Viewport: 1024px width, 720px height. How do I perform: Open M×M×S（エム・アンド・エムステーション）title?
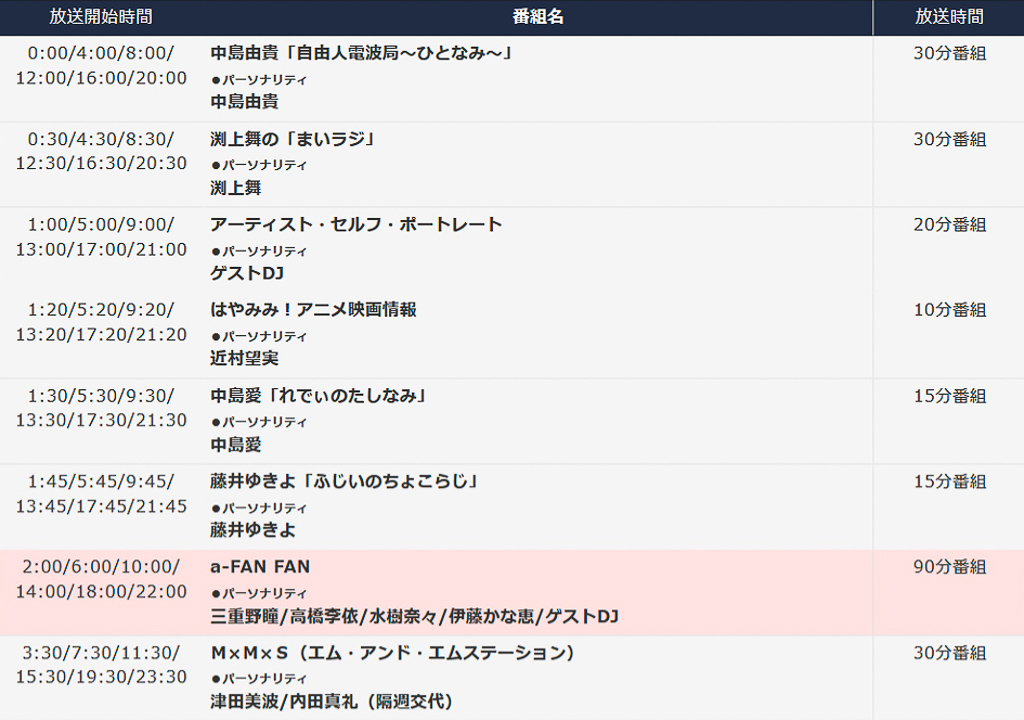[392, 653]
